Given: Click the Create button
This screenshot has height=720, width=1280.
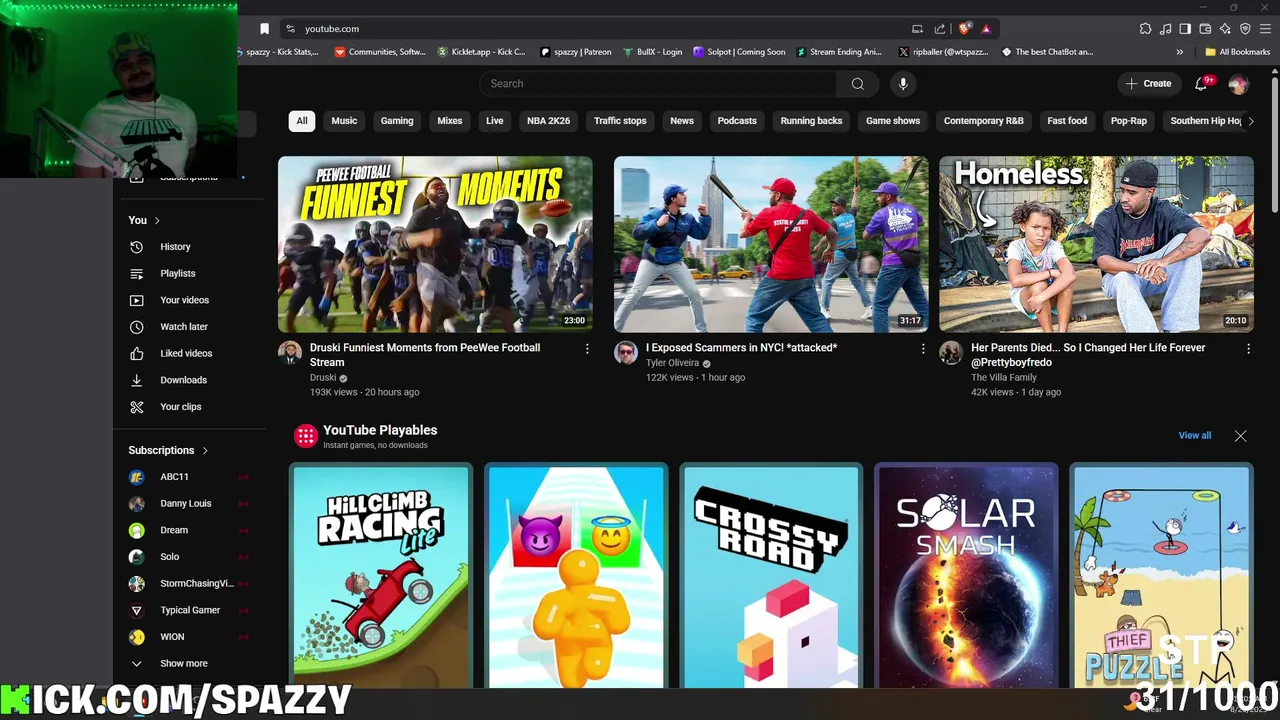Looking at the screenshot, I should pyautogui.click(x=1148, y=84).
